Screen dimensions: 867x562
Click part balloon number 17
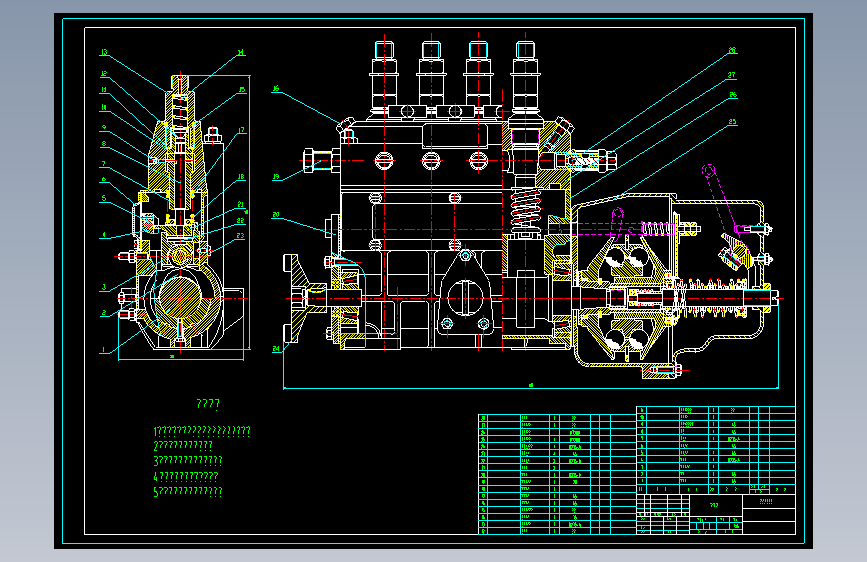coord(242,131)
